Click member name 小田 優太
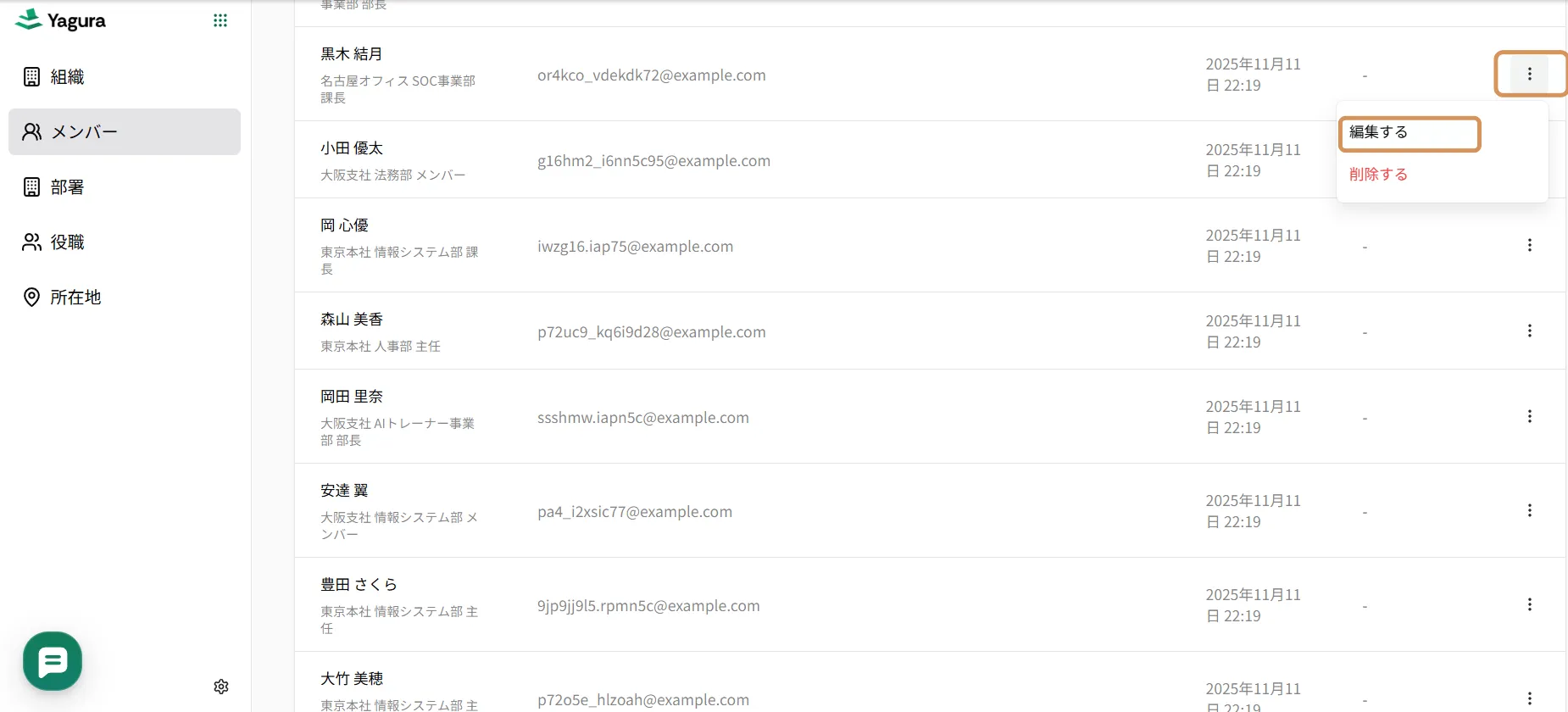1568x712 pixels. click(352, 148)
